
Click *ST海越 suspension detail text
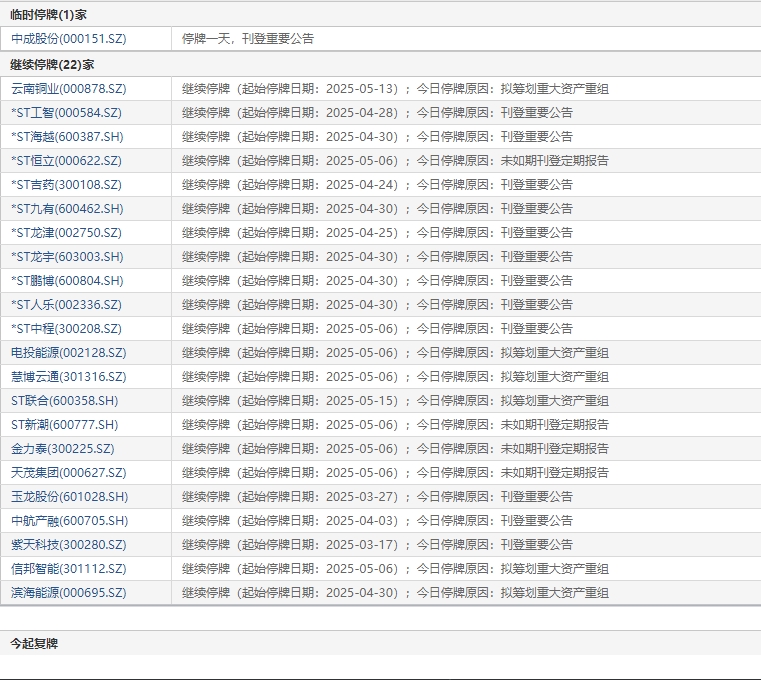click(378, 137)
